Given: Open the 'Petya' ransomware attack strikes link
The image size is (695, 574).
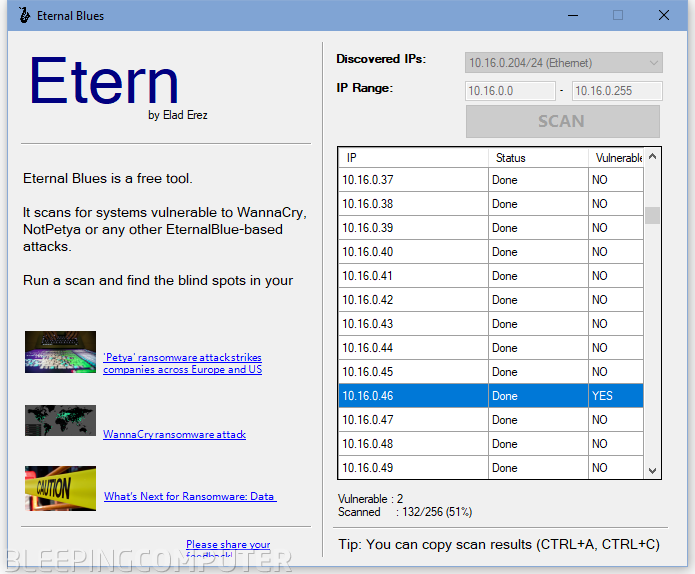Looking at the screenshot, I should [182, 363].
